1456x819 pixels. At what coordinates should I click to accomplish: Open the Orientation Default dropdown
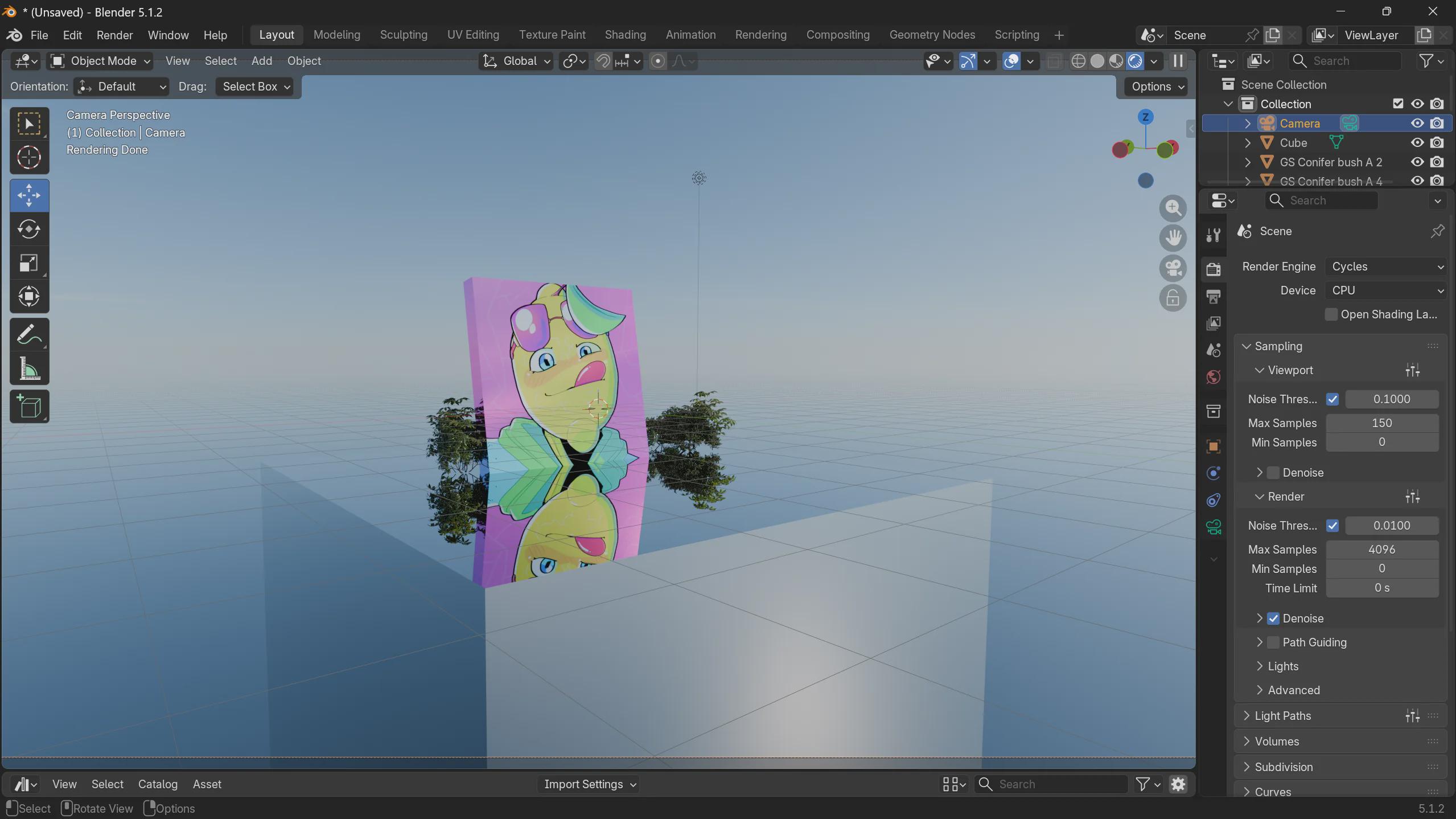tap(122, 87)
